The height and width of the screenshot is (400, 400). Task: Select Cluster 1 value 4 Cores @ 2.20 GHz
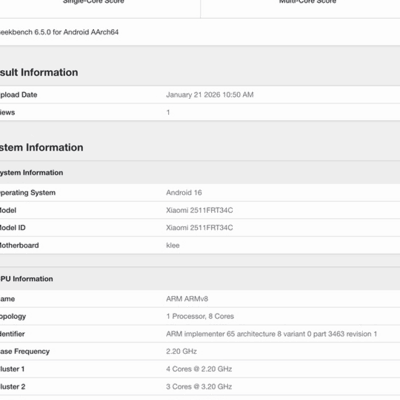pos(199,369)
